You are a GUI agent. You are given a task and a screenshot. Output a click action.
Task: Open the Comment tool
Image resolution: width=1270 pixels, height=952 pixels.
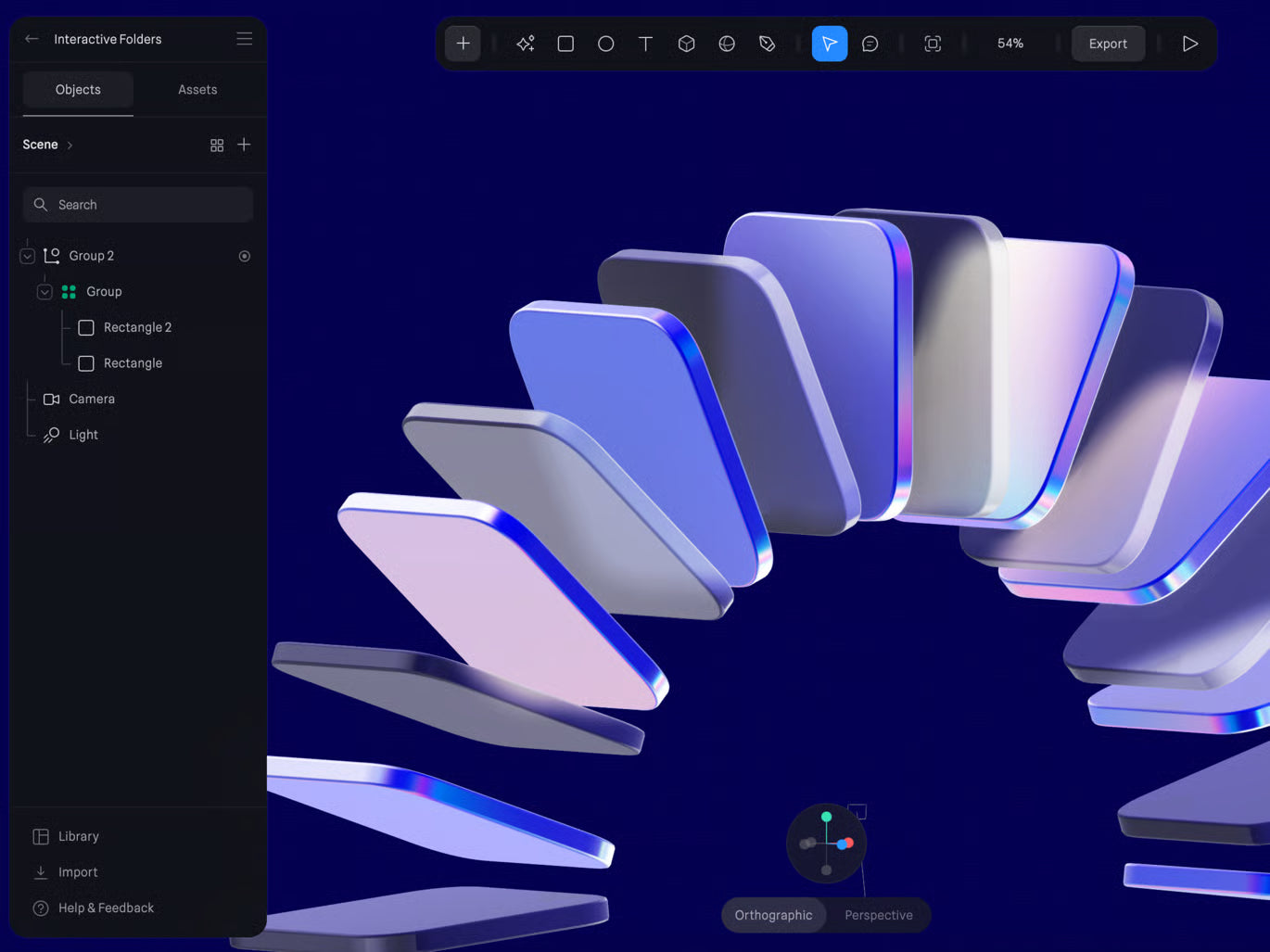click(870, 44)
